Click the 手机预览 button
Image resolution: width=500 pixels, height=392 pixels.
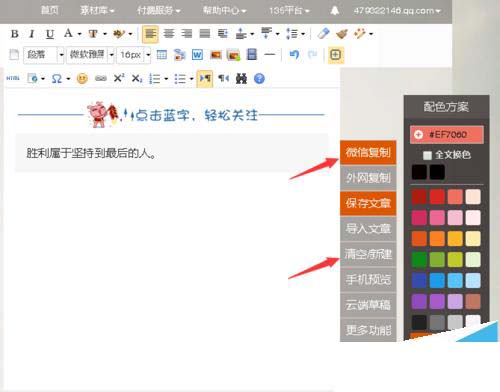[368, 280]
